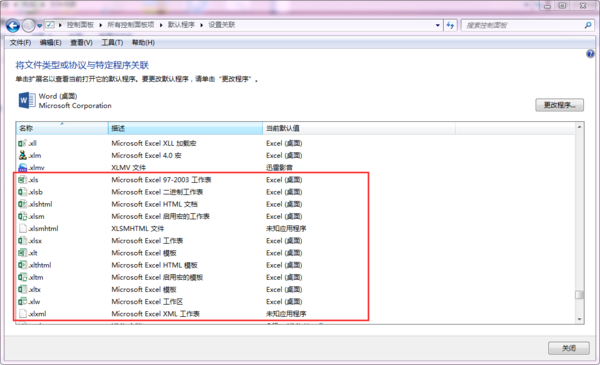600x365 pixels.
Task: Open the 工具(T) menu
Action: [x=112, y=42]
